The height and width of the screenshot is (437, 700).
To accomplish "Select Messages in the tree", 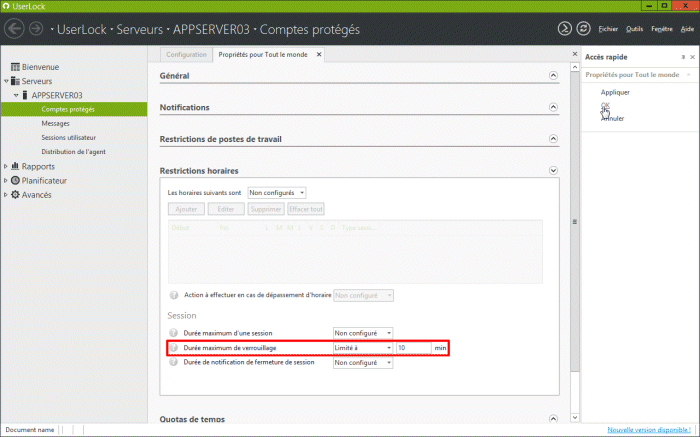I will (55, 123).
